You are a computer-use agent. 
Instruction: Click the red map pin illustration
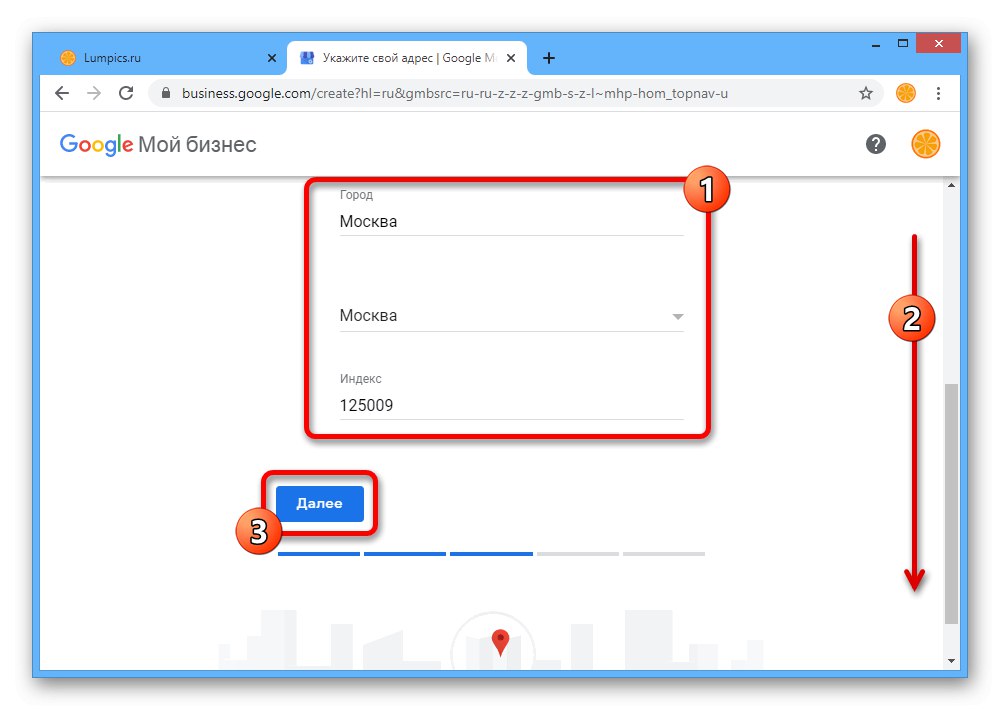coord(501,642)
